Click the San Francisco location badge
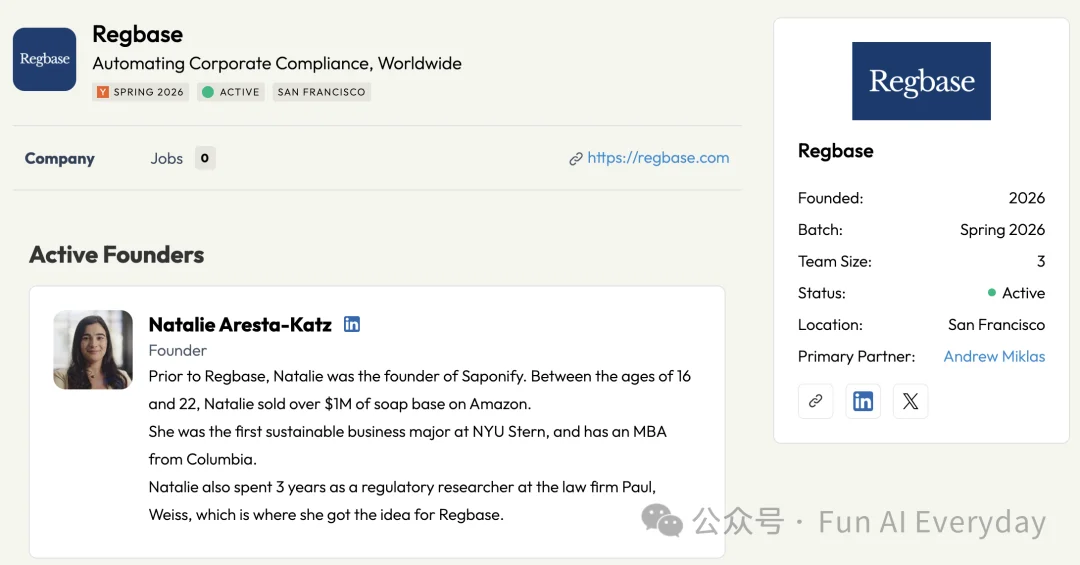The image size is (1080, 565). pyautogui.click(x=322, y=92)
